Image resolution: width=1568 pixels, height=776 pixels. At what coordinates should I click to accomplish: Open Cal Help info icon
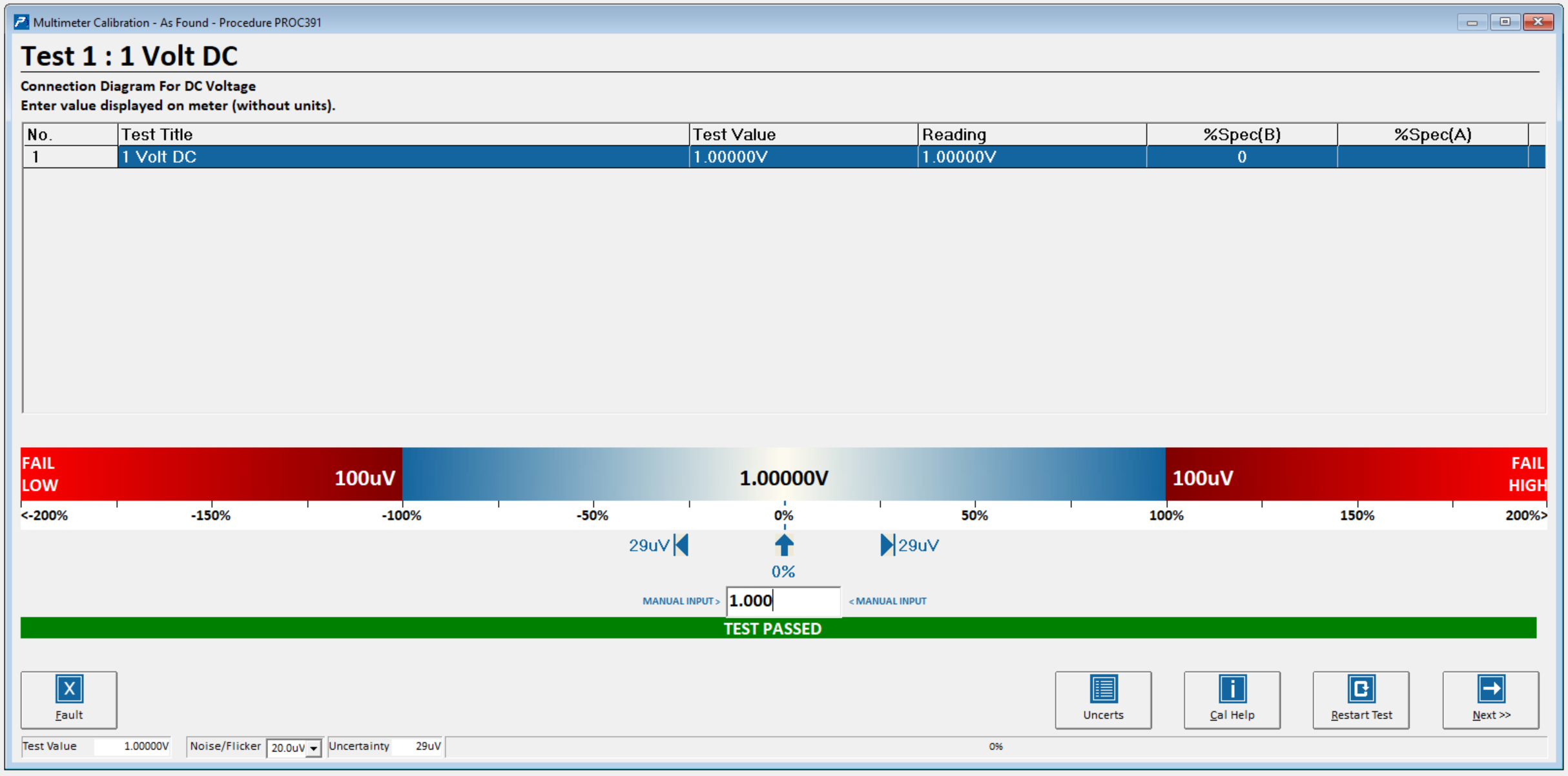pyautogui.click(x=1232, y=689)
